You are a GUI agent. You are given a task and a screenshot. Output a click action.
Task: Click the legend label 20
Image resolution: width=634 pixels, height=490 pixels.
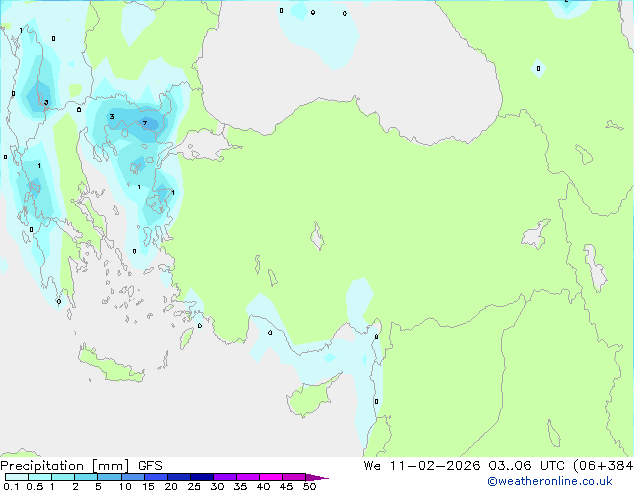171,486
